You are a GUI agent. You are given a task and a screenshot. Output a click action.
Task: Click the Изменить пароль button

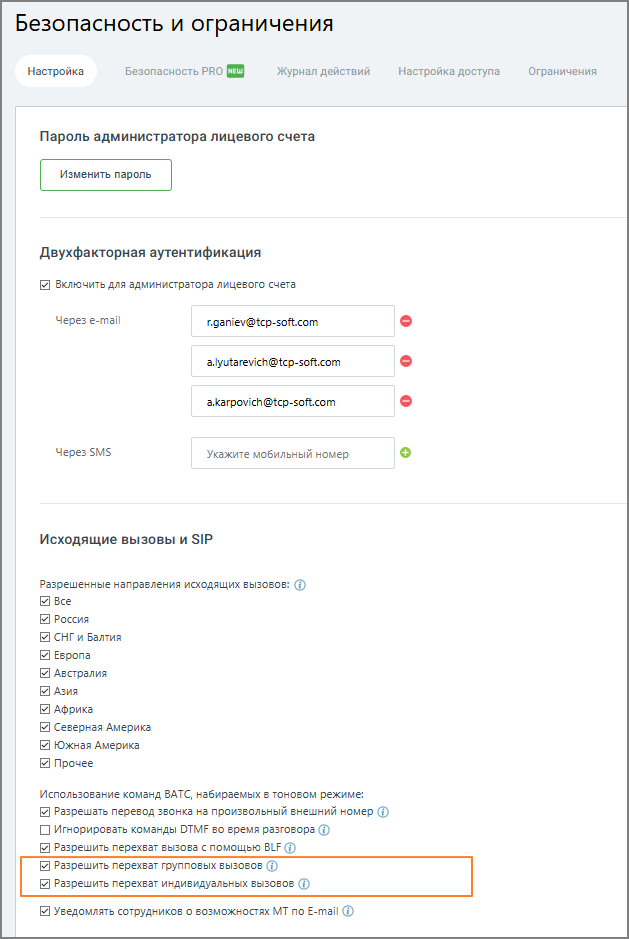[106, 175]
